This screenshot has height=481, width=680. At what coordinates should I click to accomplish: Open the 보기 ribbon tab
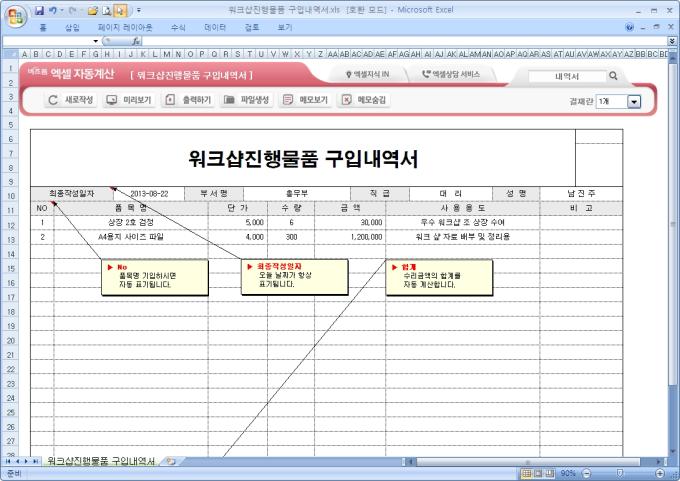(x=285, y=28)
